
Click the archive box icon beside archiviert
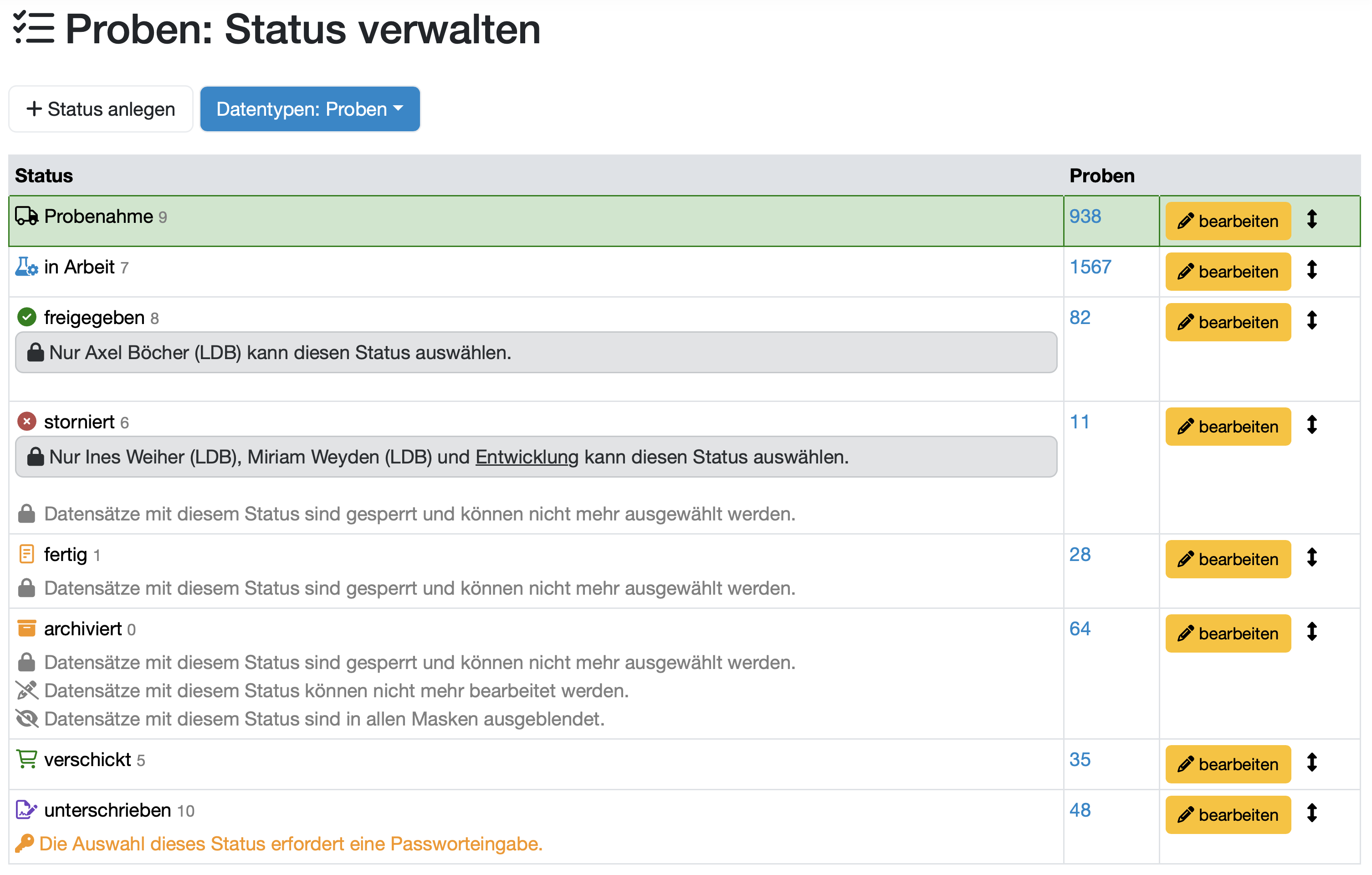tap(26, 629)
